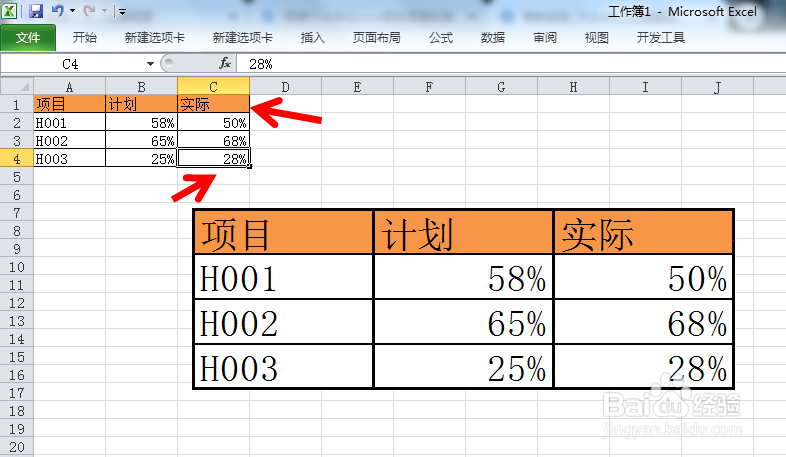Select column D header
786x457 pixels.
pyautogui.click(x=286, y=87)
